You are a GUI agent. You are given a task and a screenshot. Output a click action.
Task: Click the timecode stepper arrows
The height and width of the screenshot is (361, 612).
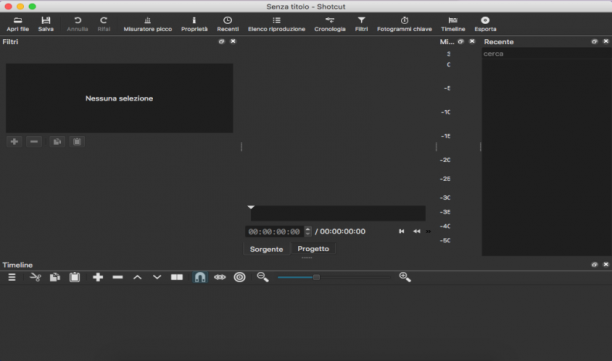308,232
